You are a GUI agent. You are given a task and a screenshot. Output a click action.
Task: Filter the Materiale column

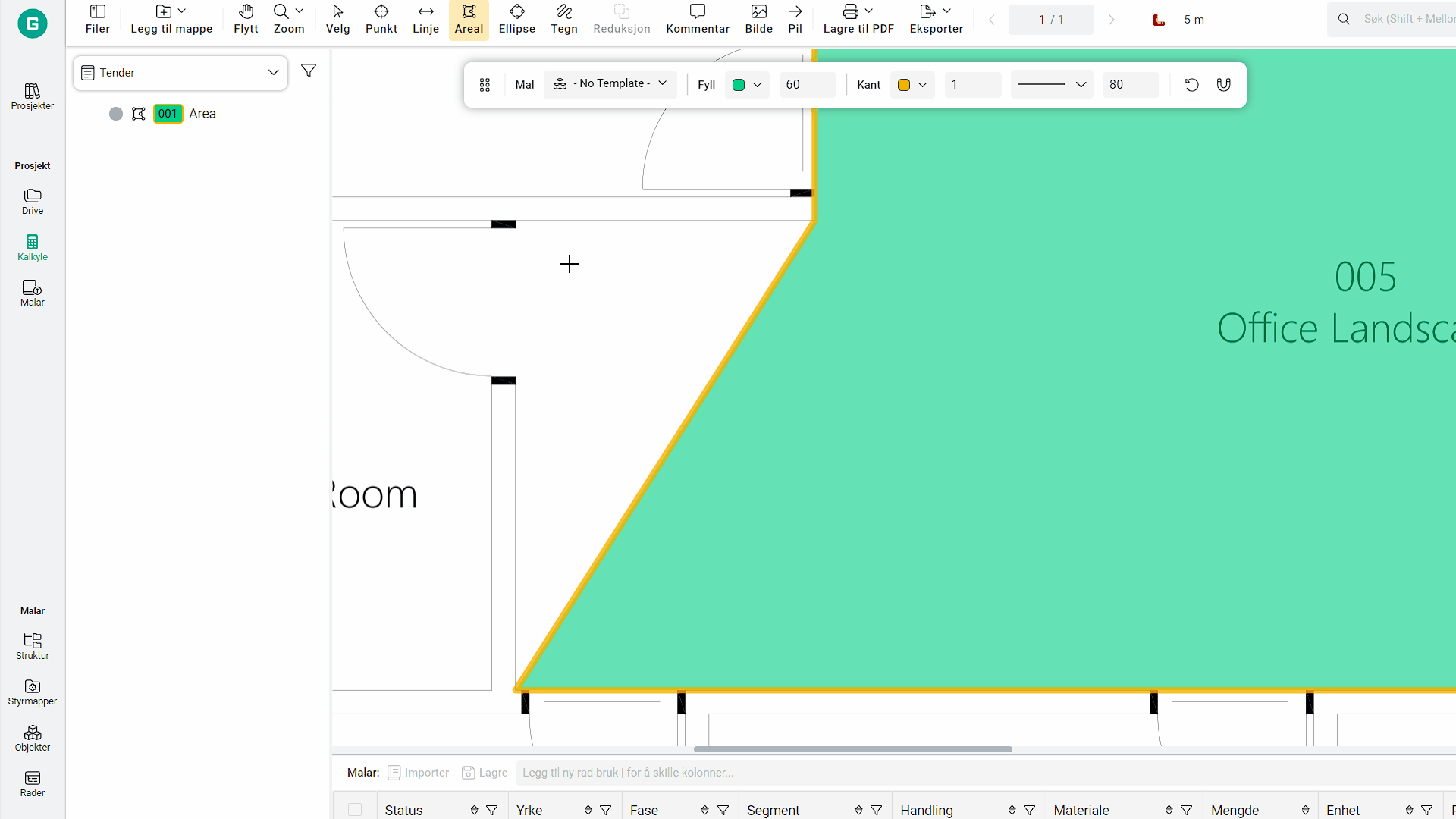pyautogui.click(x=1186, y=810)
